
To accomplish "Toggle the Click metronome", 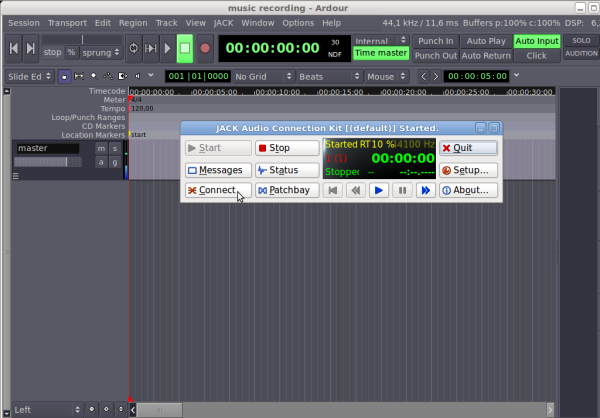I will click(537, 56).
